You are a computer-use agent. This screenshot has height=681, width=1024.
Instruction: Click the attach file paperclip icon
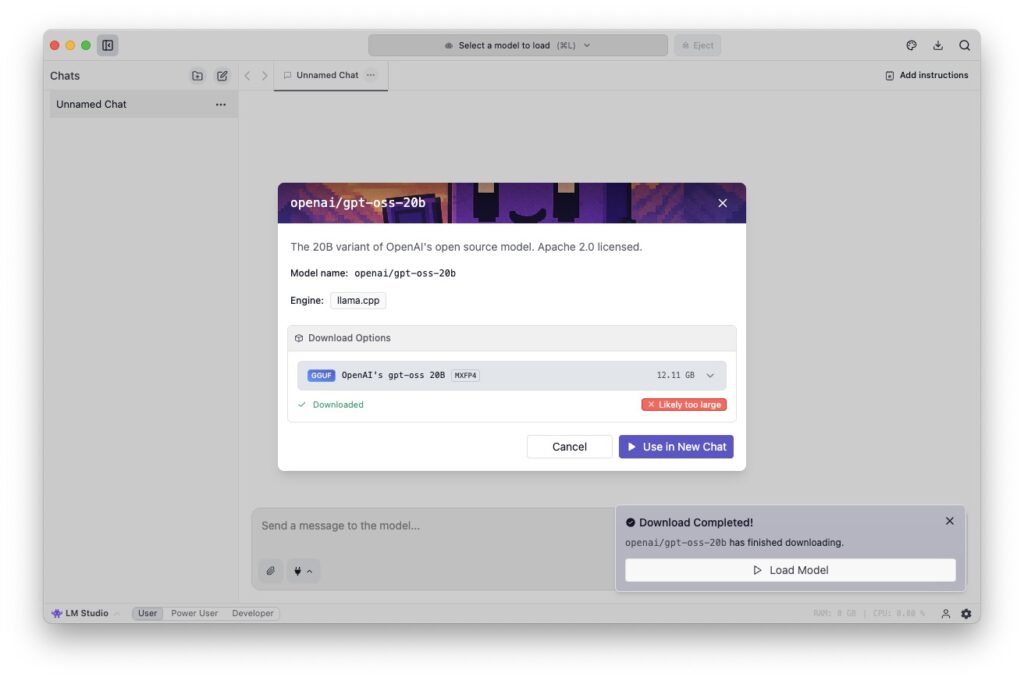pos(270,571)
